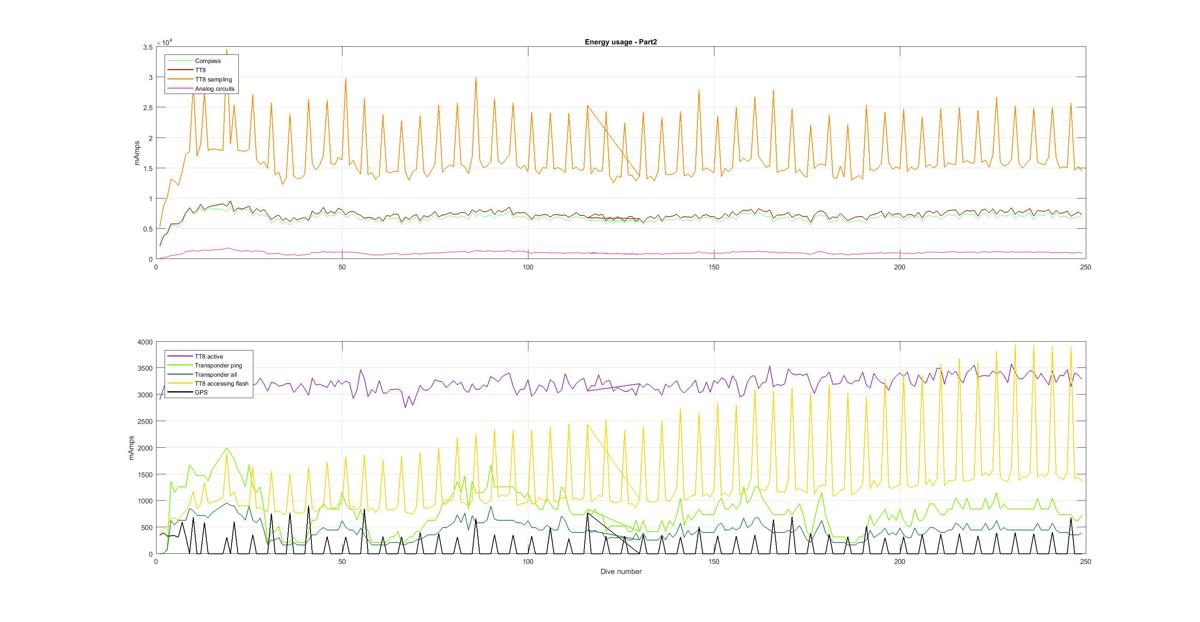Select the "TT8 active" legend entry
Screen dimensions: 1200x622
(209, 356)
